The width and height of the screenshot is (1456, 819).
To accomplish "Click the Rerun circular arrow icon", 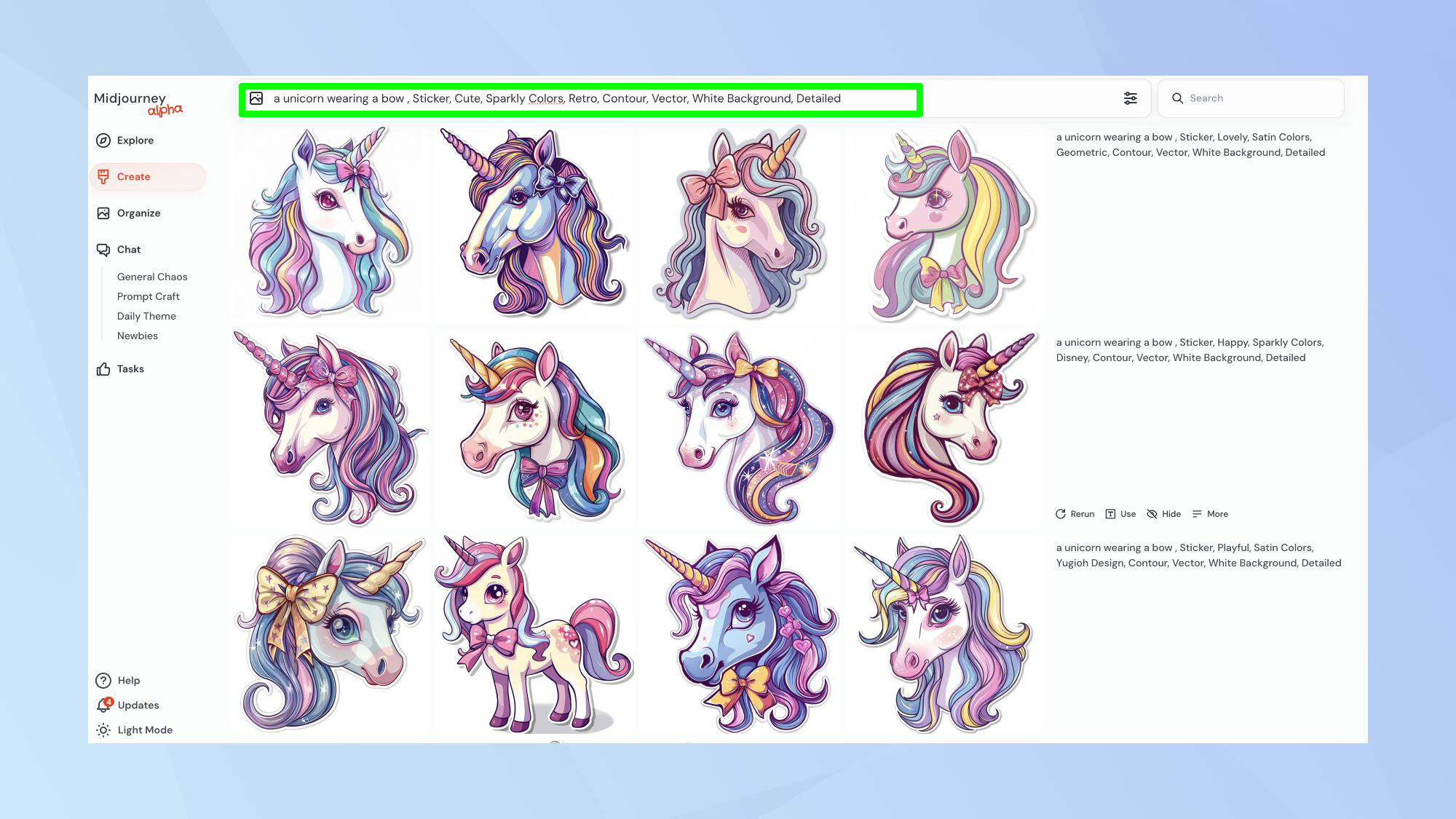I will [1061, 514].
